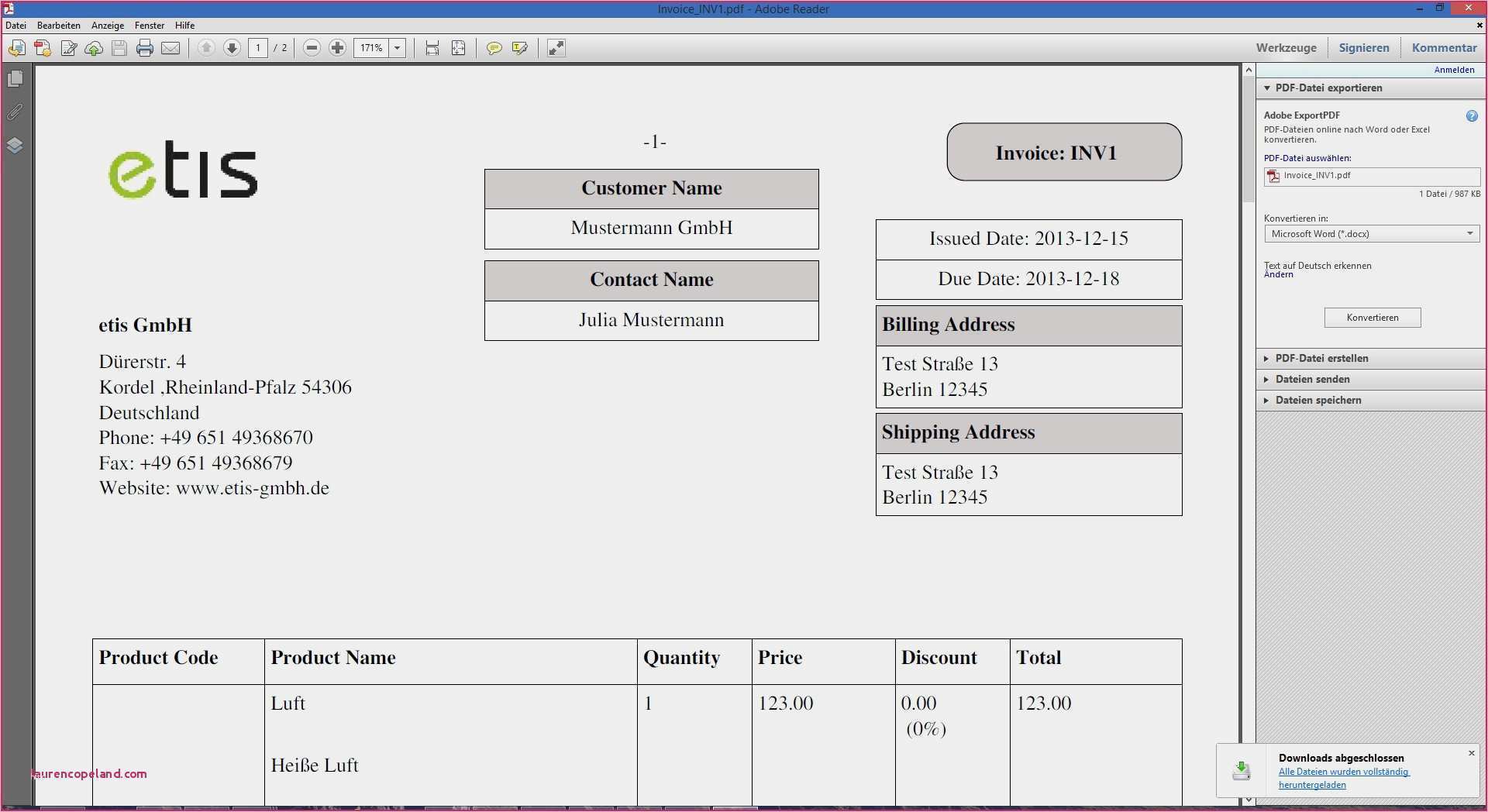Show the page thumbnails panel

tap(15, 79)
